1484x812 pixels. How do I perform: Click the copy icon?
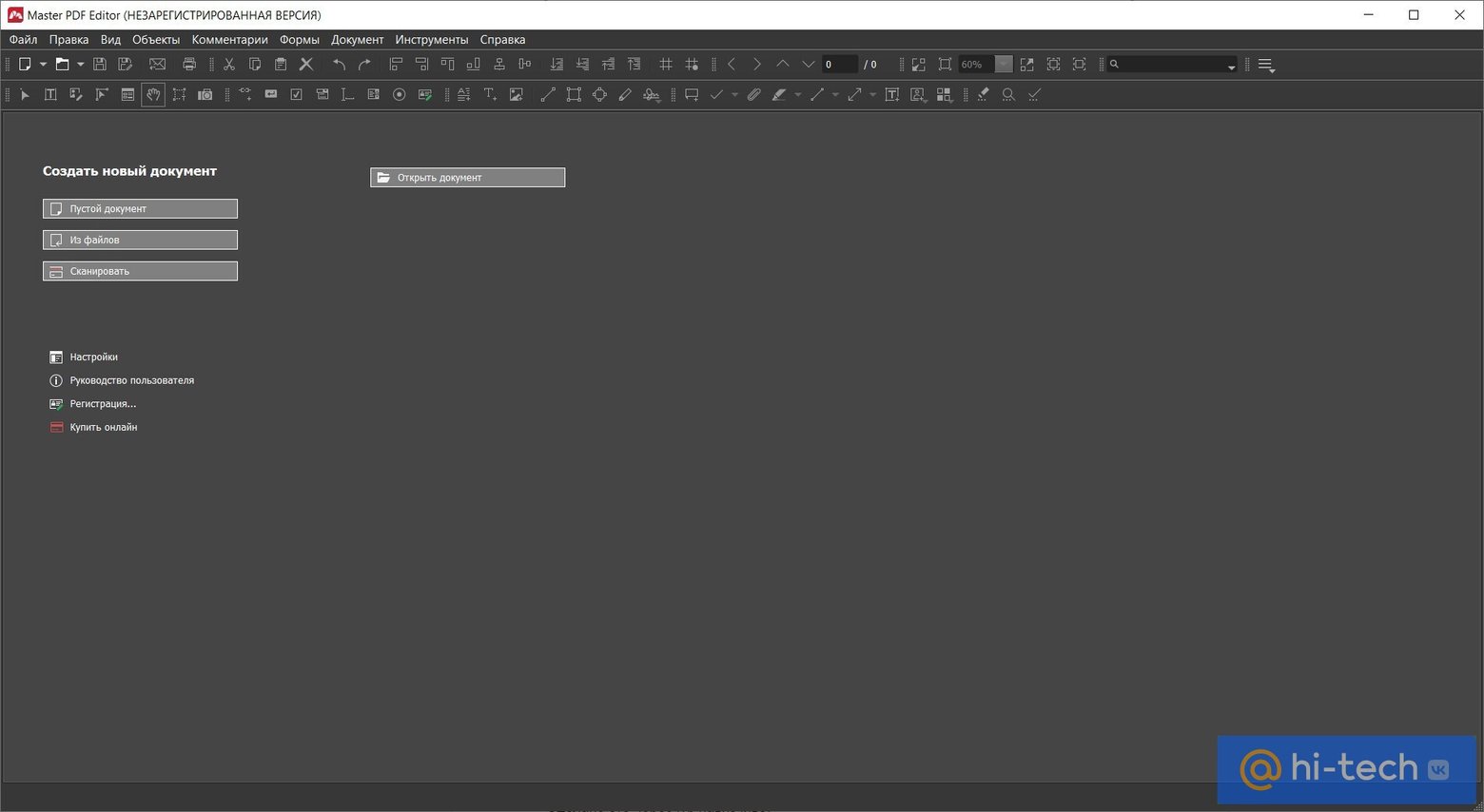coord(255,65)
